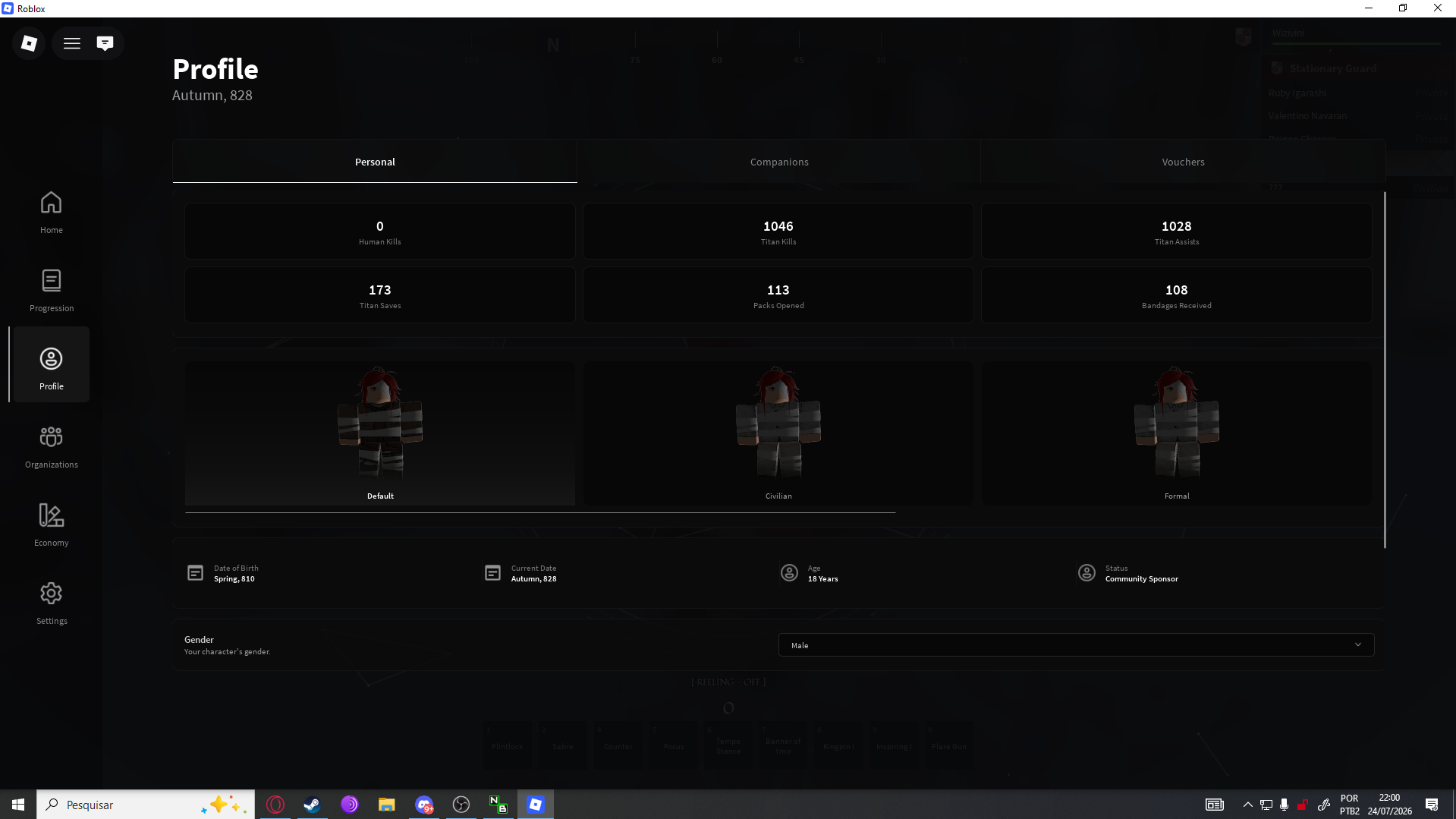Open the notification center icon
Viewport: 1456px width, 819px height.
pyautogui.click(x=1432, y=805)
